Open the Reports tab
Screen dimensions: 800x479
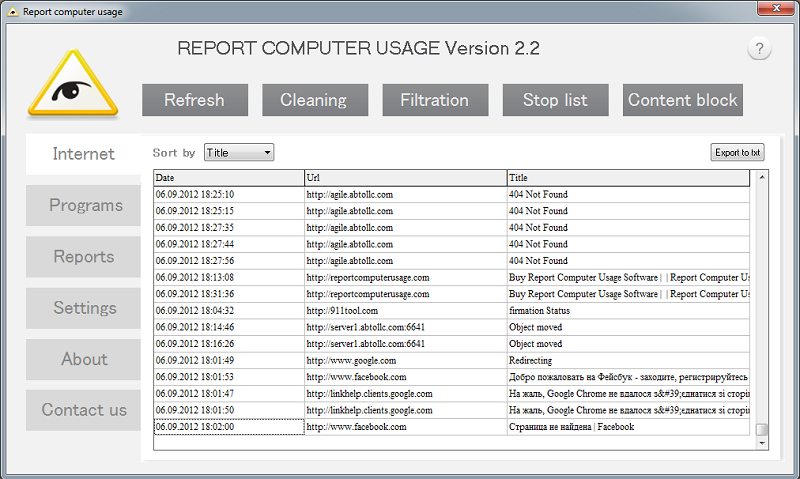(x=84, y=257)
